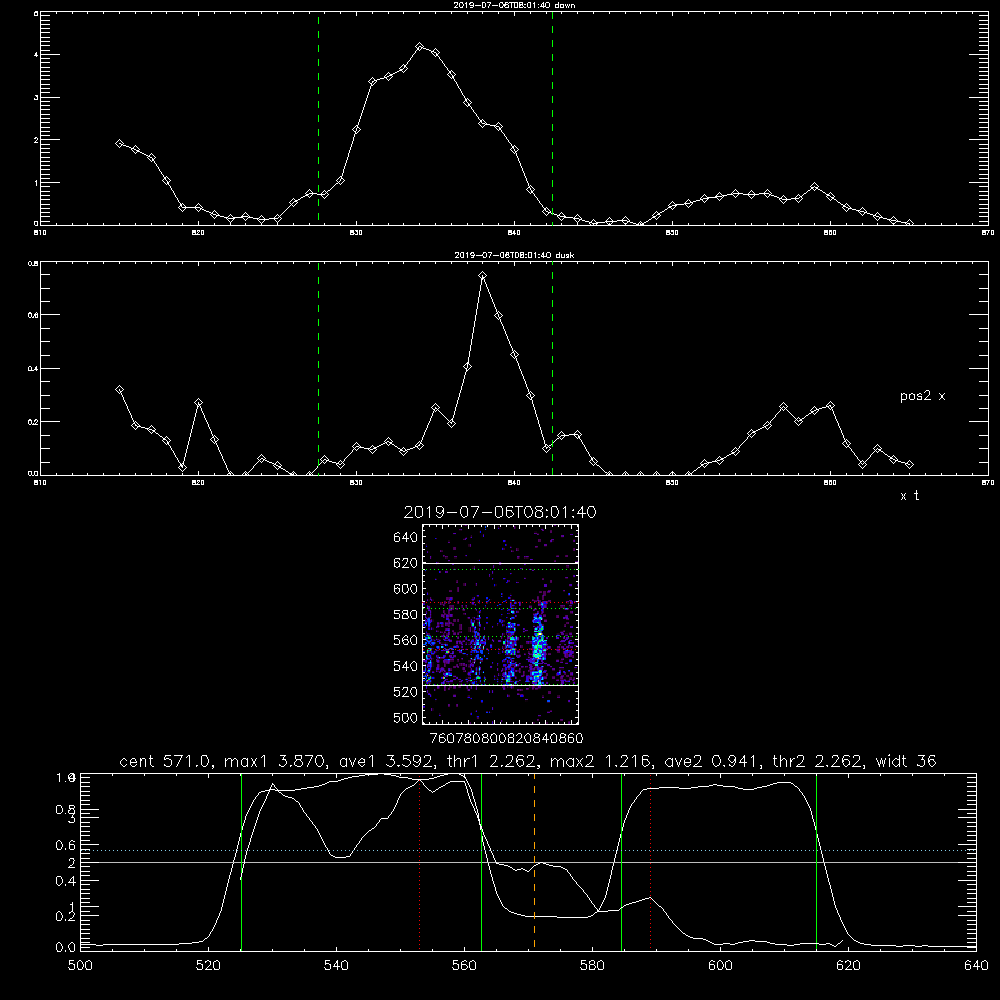
Task: Click solid green line at 525 in bottom plot
Action: click(241, 861)
